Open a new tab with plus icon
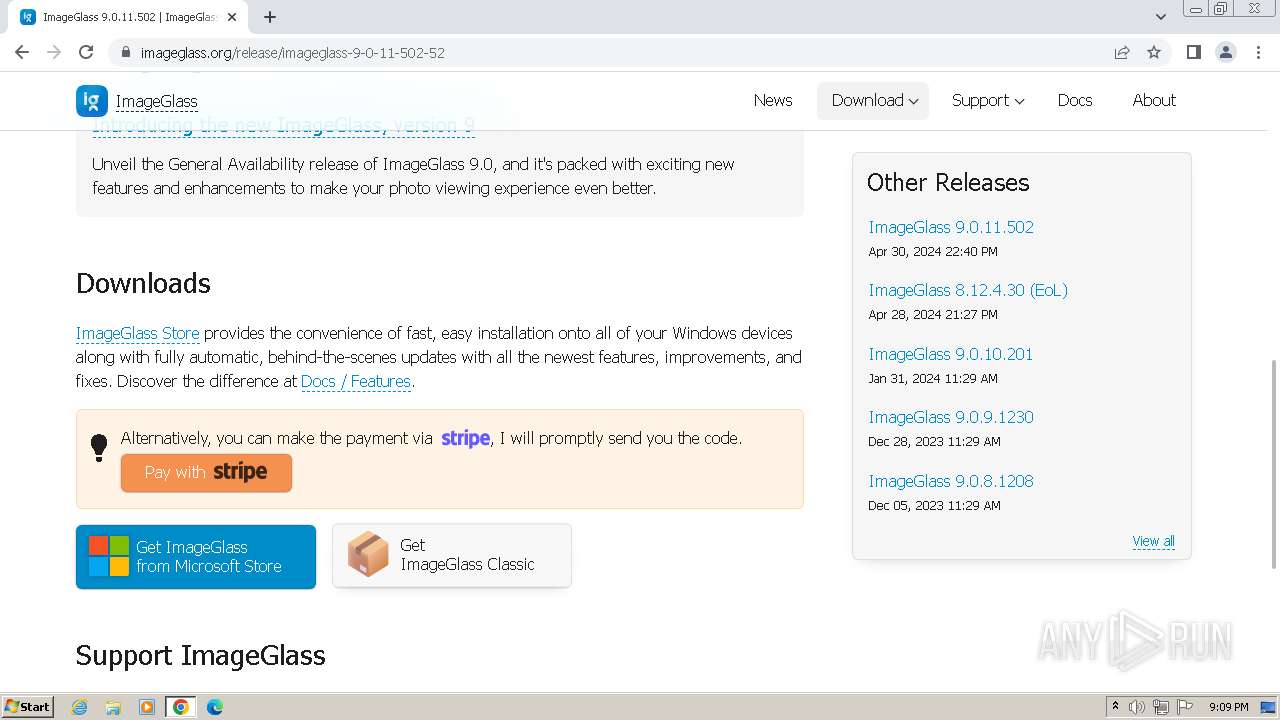The image size is (1280, 720). point(270,17)
